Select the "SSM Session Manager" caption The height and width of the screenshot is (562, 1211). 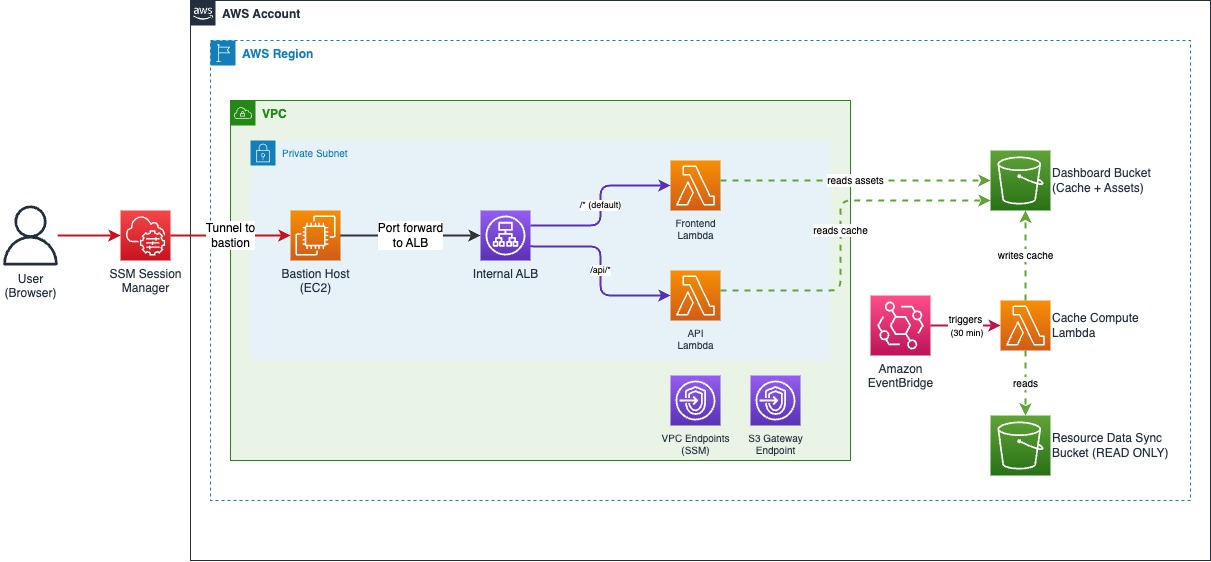(x=145, y=280)
